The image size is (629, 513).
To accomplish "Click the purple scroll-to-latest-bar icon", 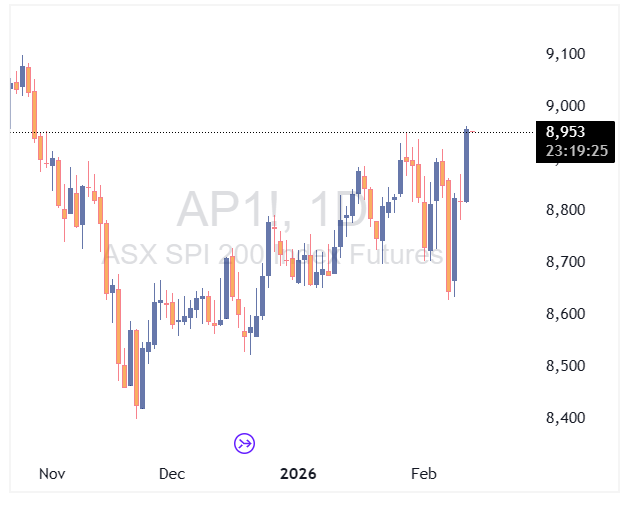I will coord(245,443).
